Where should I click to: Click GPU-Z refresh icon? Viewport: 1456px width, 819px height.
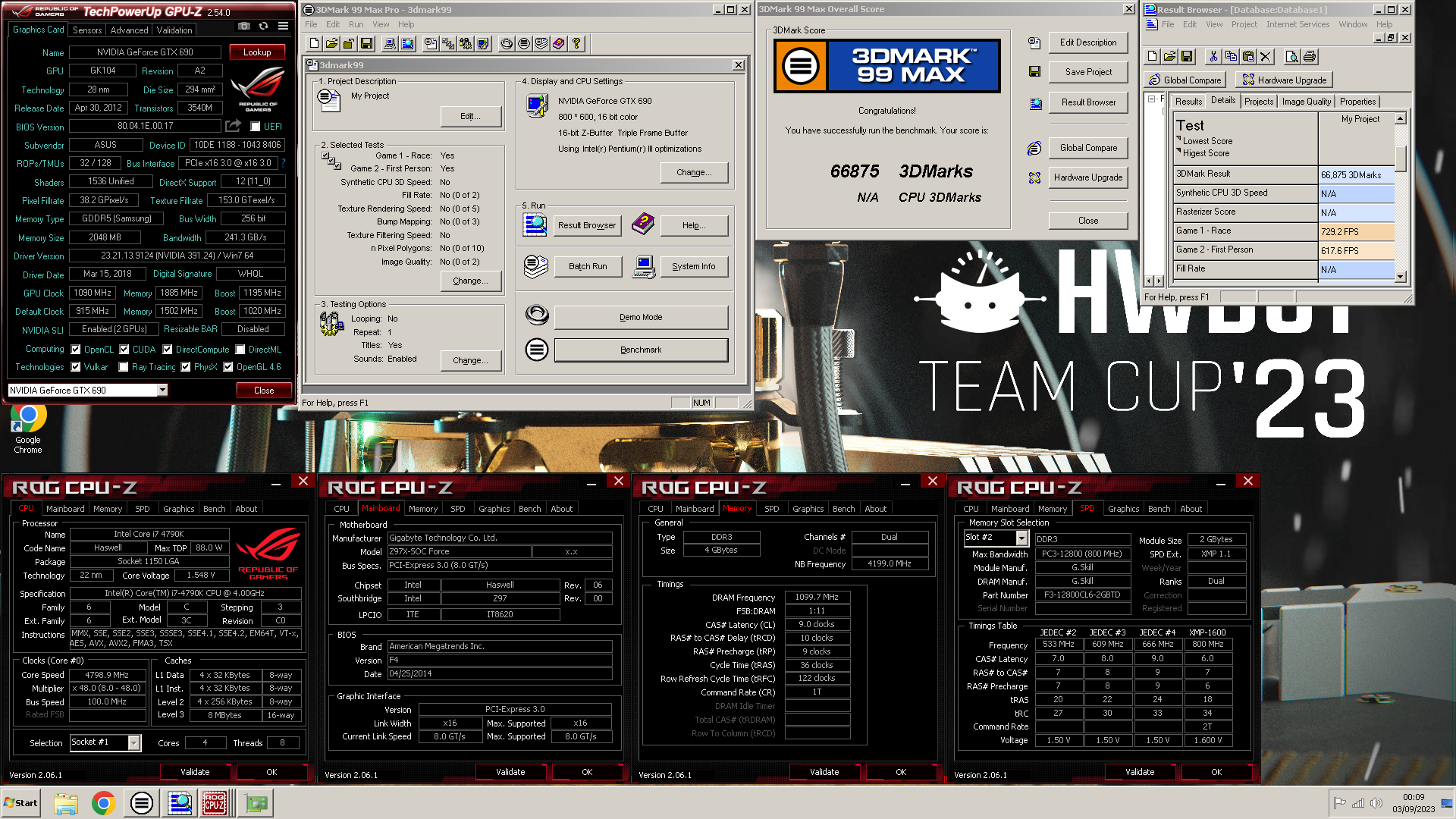pyautogui.click(x=263, y=26)
